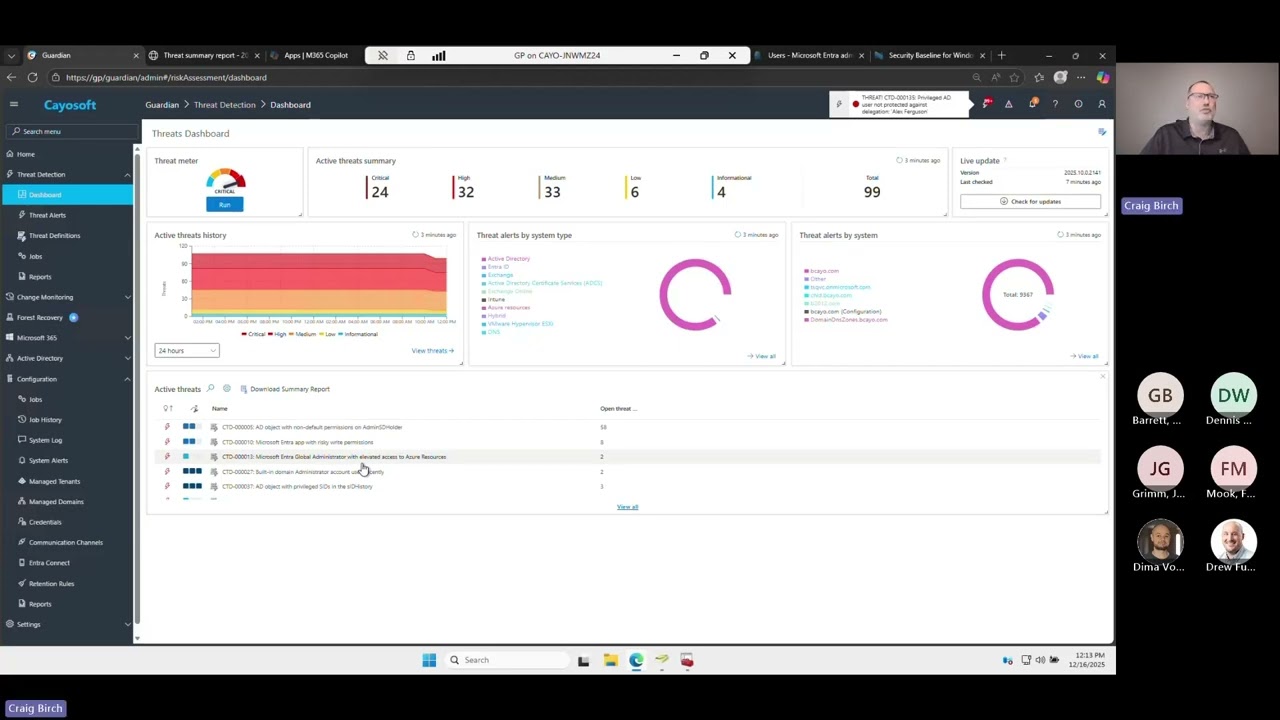Click the browser refresh icon
Viewport: 1280px width, 720px height.
pos(32,77)
